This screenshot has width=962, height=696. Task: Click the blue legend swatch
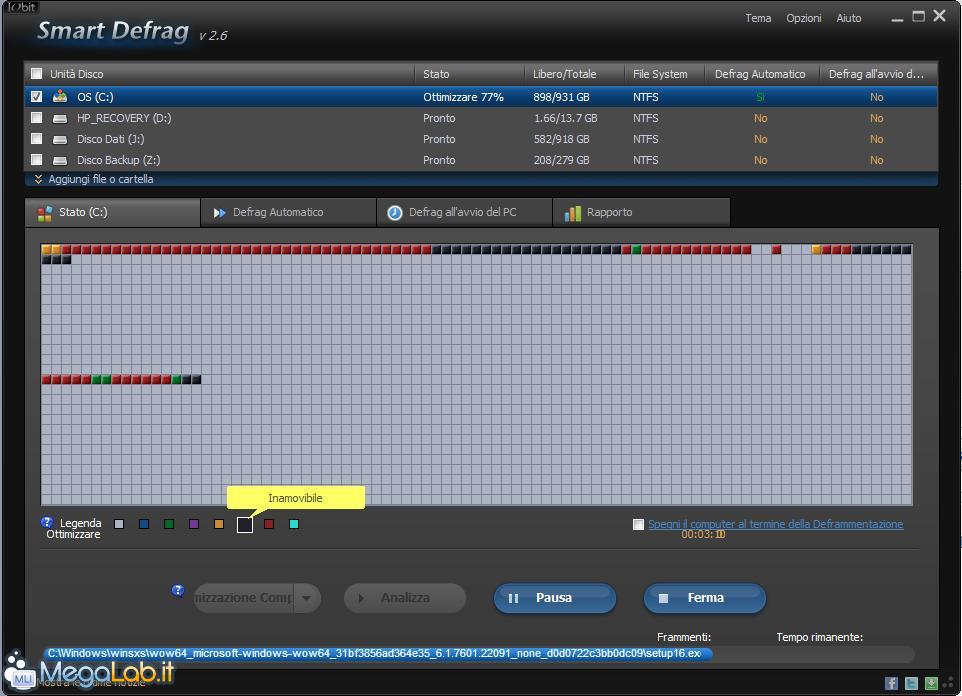[144, 524]
